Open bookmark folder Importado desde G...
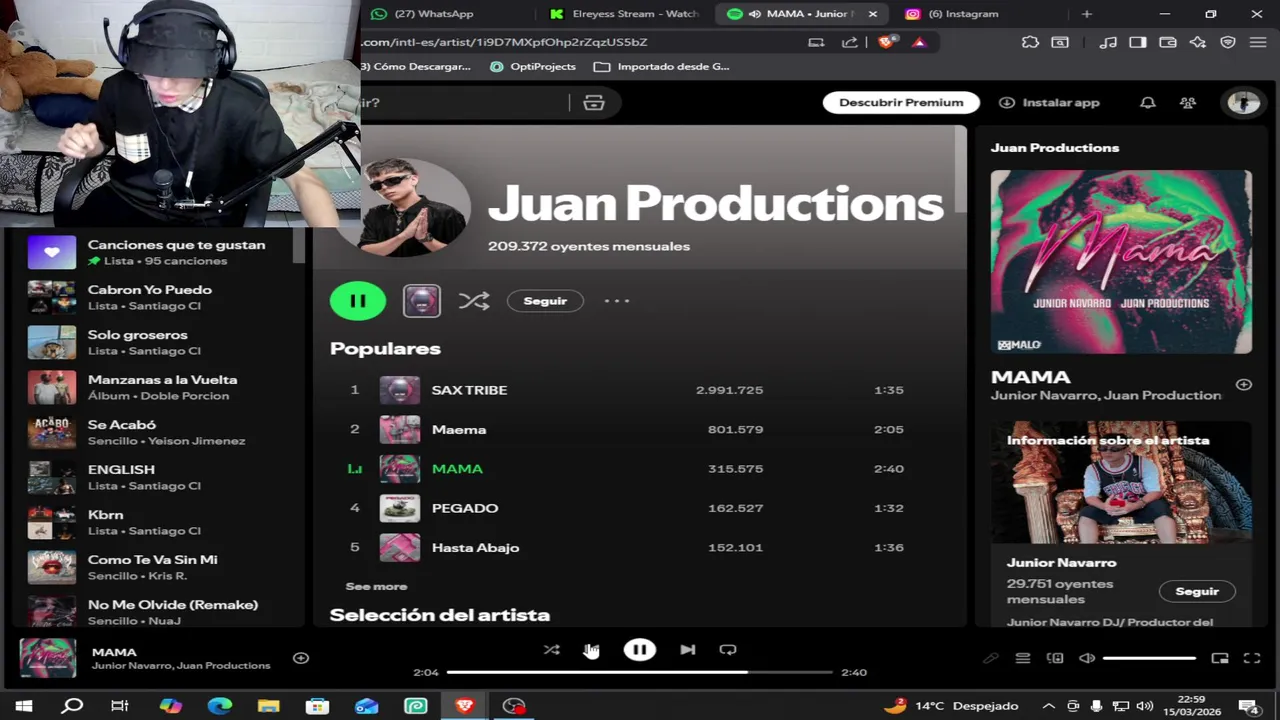This screenshot has height=720, width=1280. [662, 67]
